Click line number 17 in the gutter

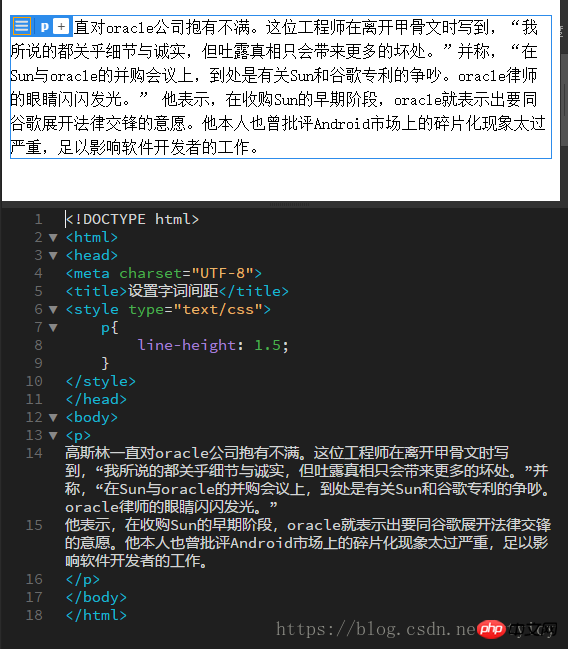[34, 597]
